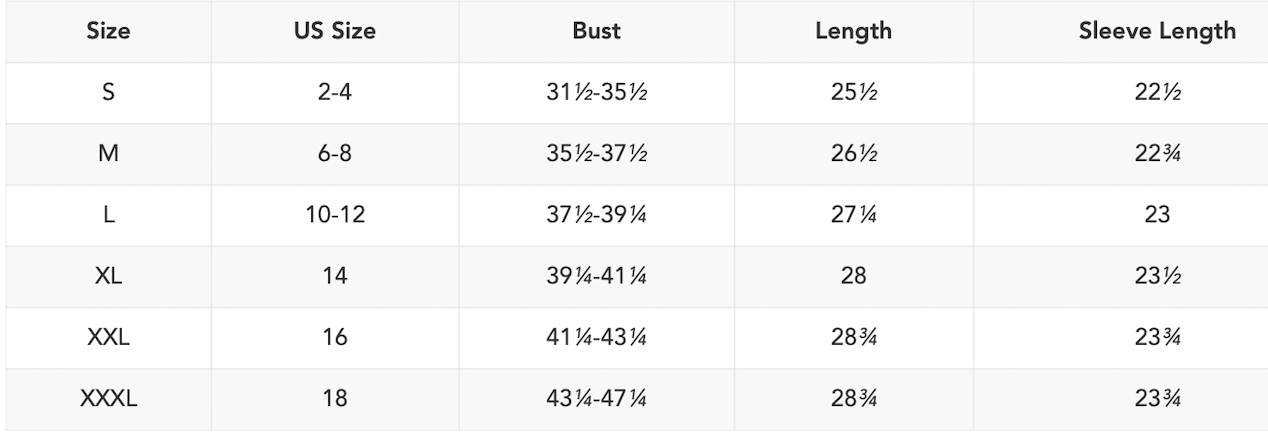Select bust measurement 31½-35½
This screenshot has height=432, width=1268.
596,93
